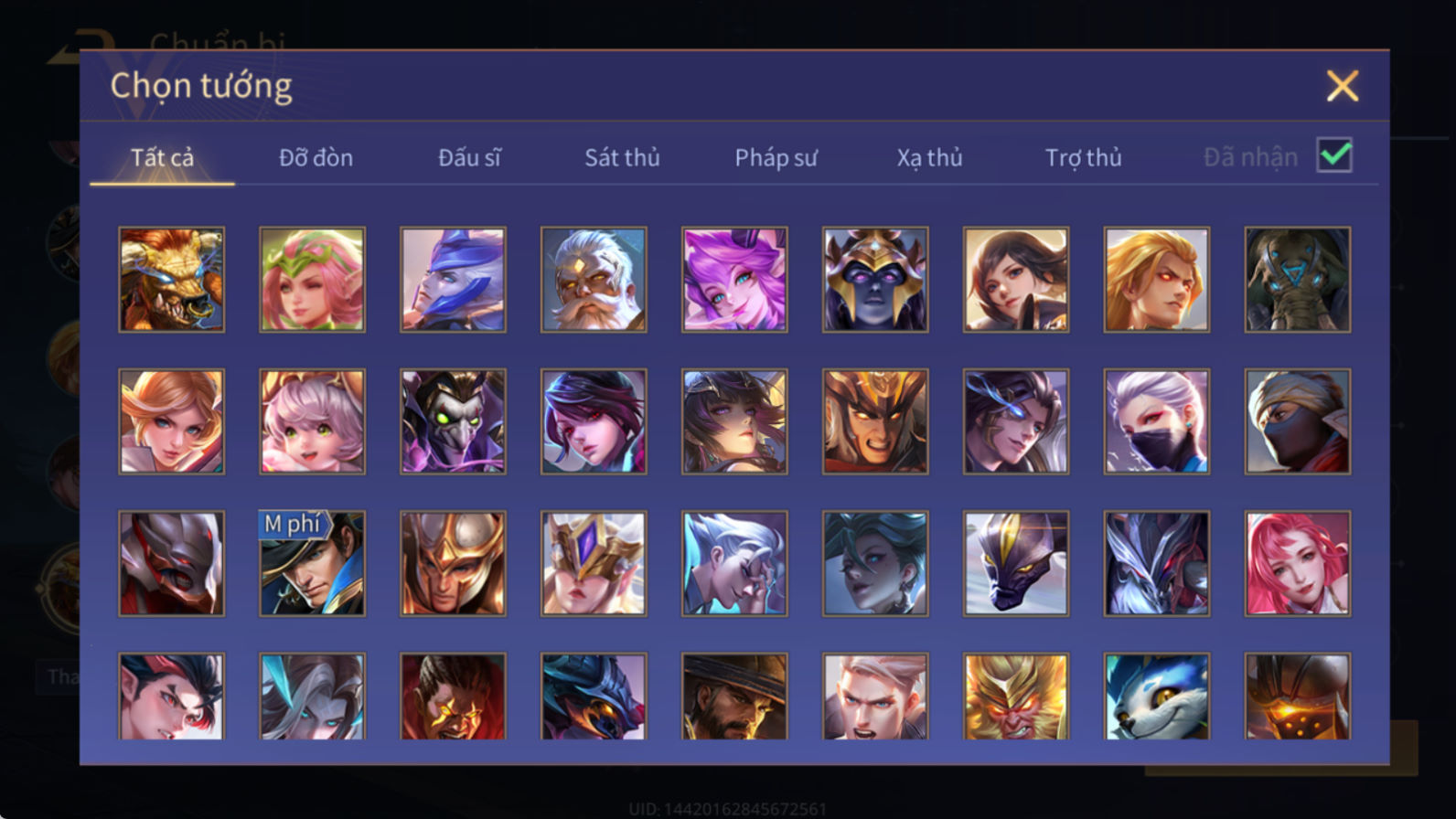Pick the blonde red-eyed hero portrait
Viewport: 1456px width, 819px height.
1157,280
